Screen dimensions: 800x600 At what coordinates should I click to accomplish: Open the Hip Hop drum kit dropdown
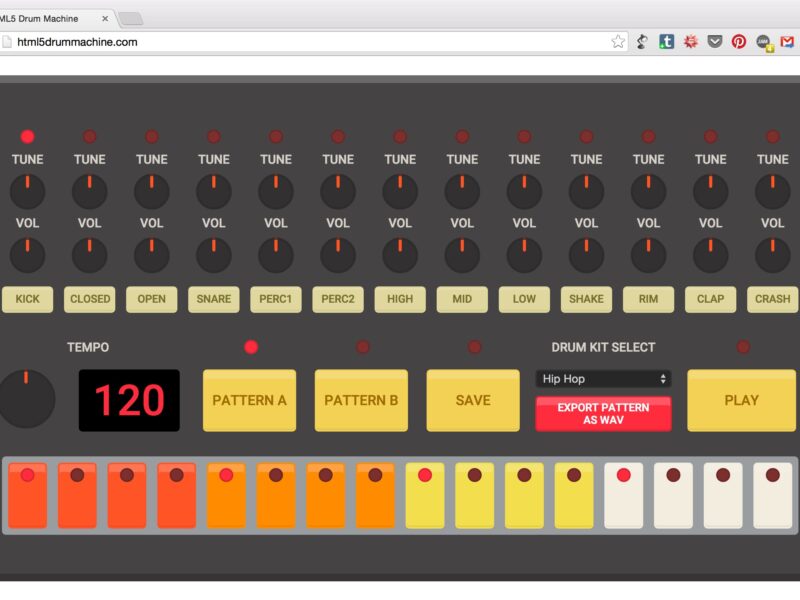(x=603, y=379)
